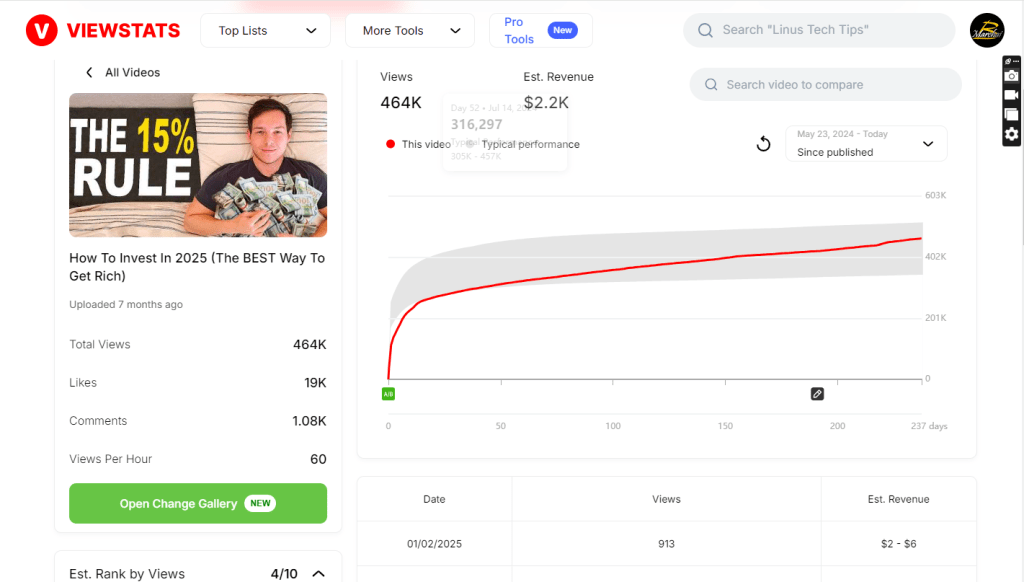
Task: Select the $2 - $6 revenue cell
Action: point(899,543)
